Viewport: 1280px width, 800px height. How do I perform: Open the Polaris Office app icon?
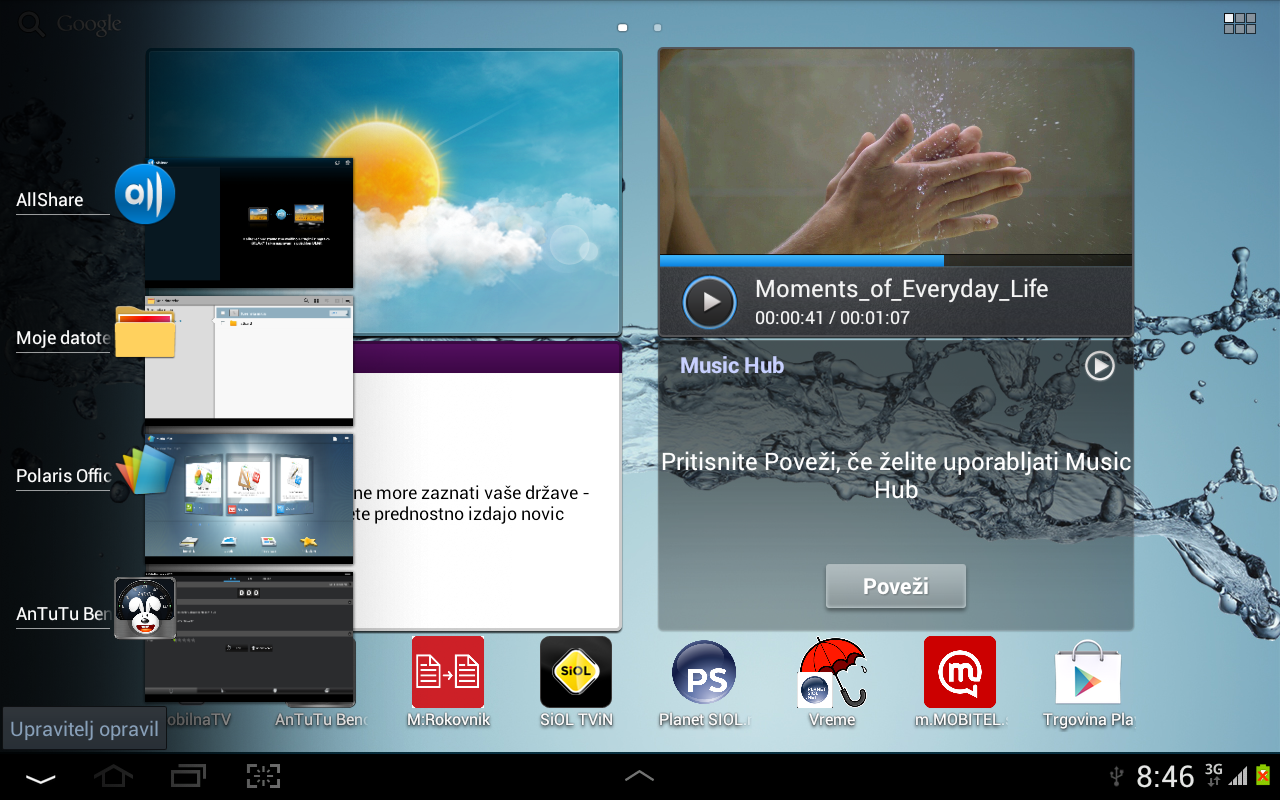[x=145, y=470]
